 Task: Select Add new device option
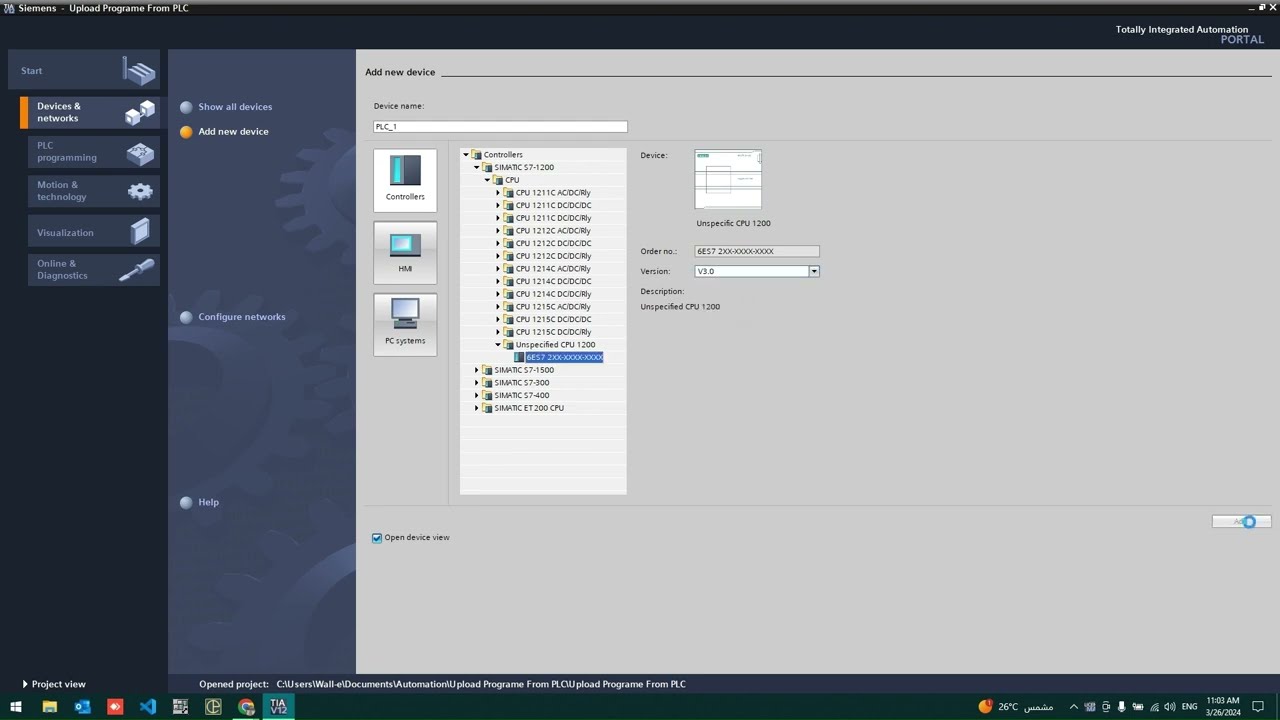point(233,132)
